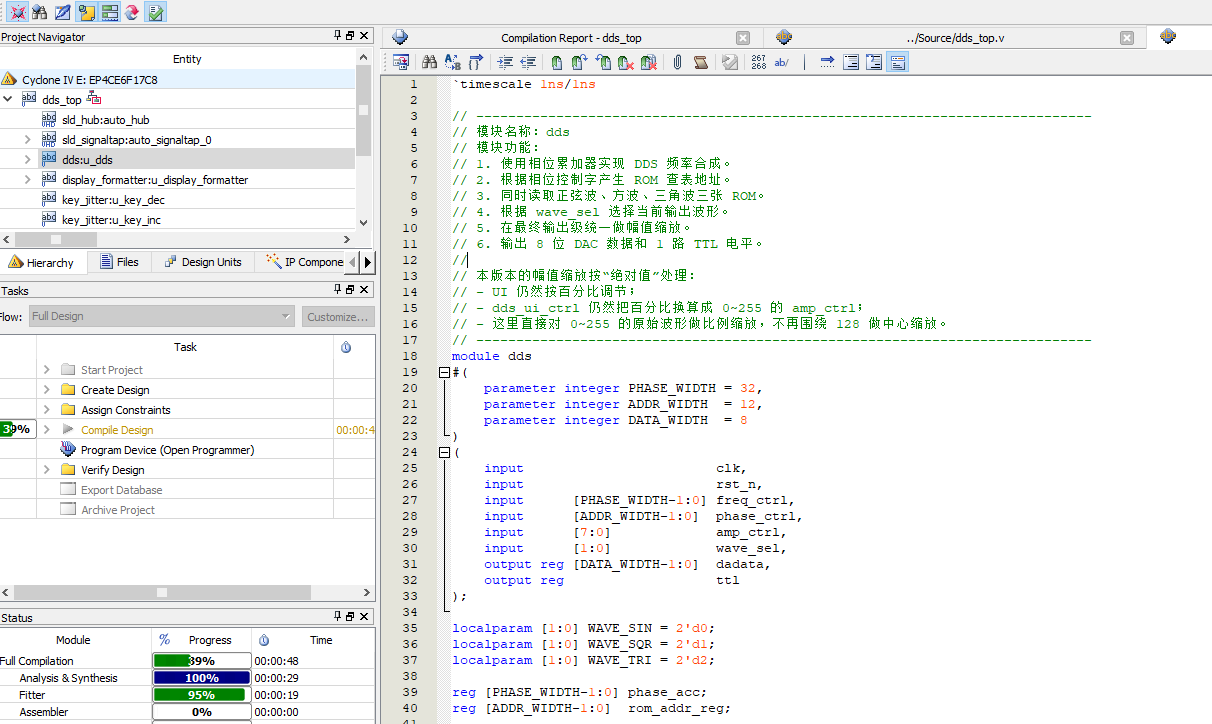Screen dimensions: 1212x724
Task: Float the Project Navigator panel
Action: pos(350,36)
